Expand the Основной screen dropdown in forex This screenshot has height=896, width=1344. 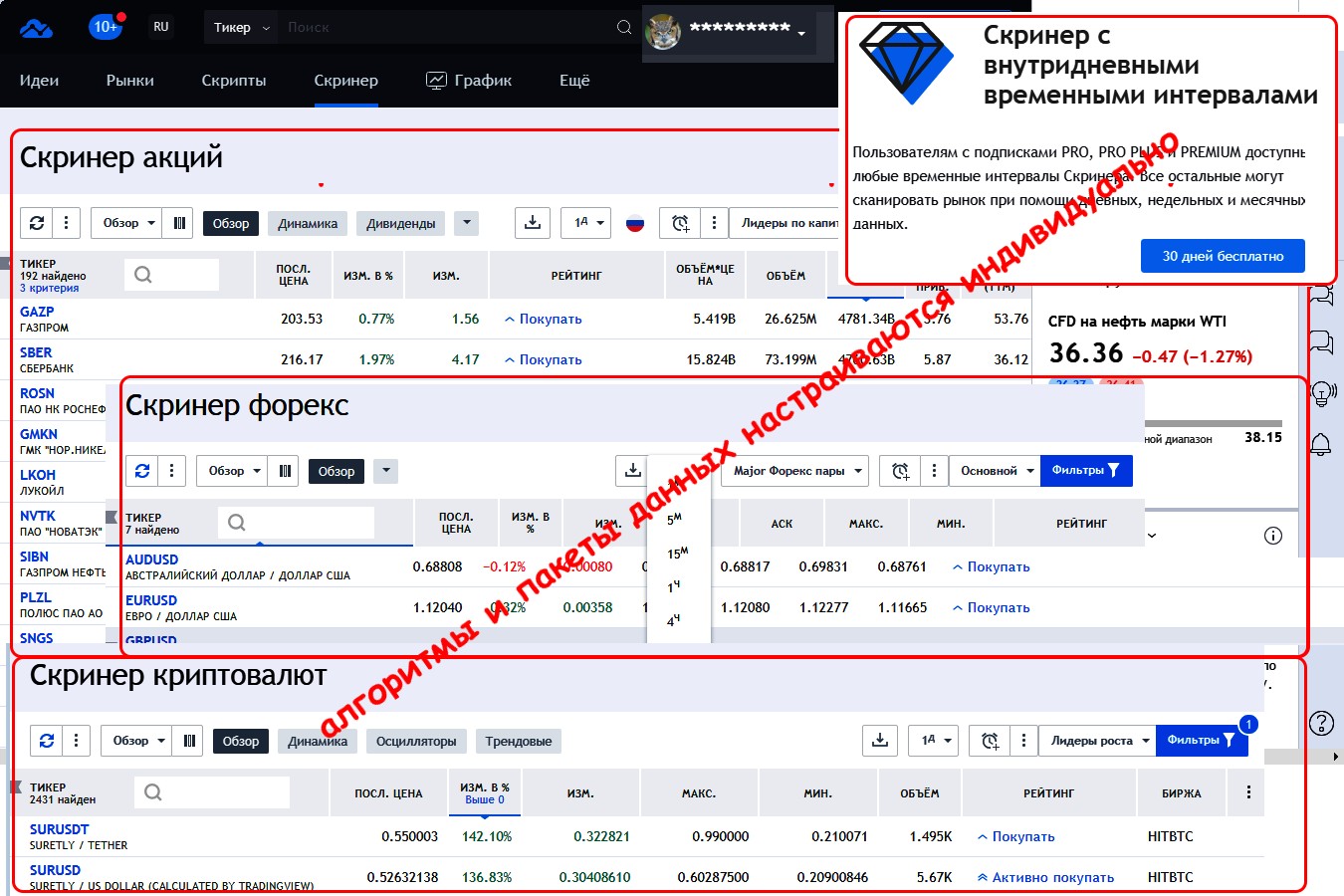click(x=996, y=471)
